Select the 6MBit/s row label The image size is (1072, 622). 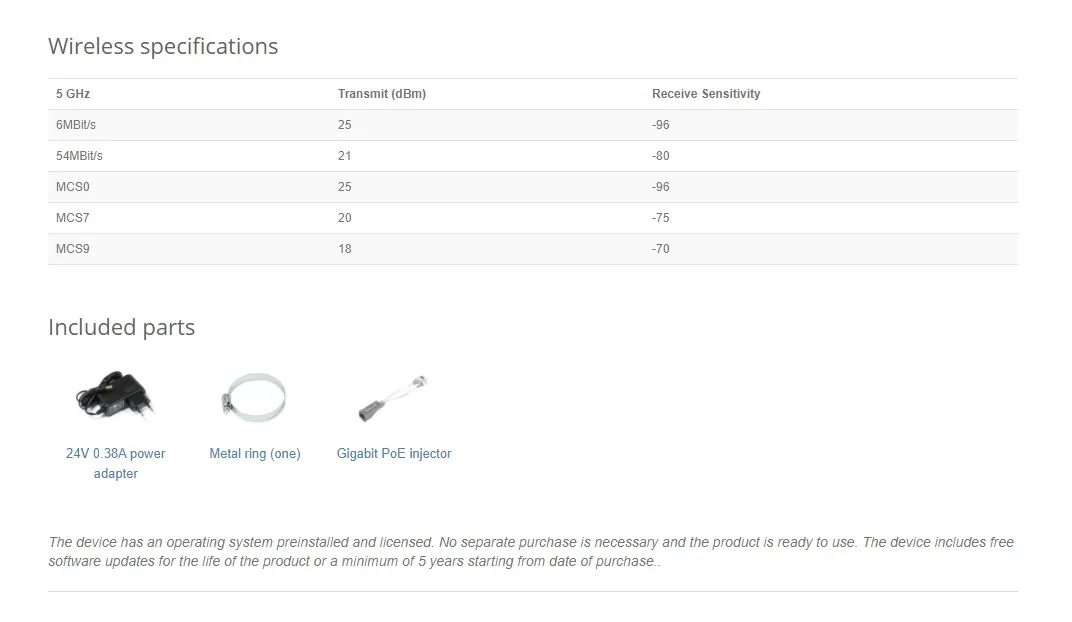(76, 125)
